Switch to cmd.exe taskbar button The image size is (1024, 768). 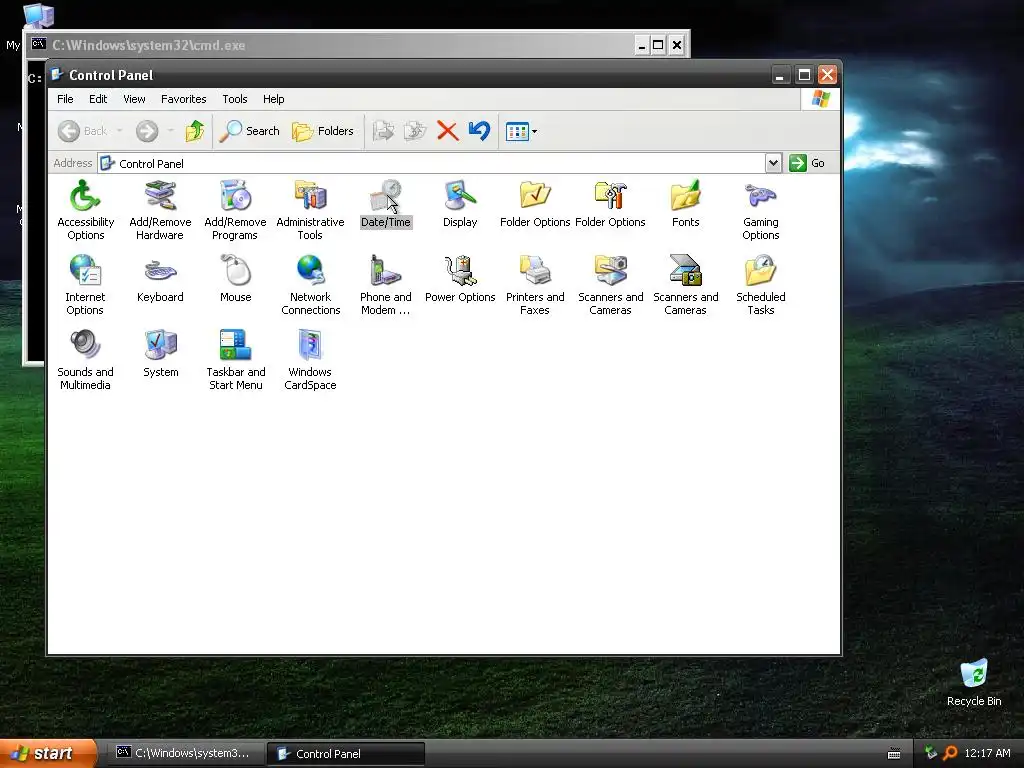(x=184, y=753)
